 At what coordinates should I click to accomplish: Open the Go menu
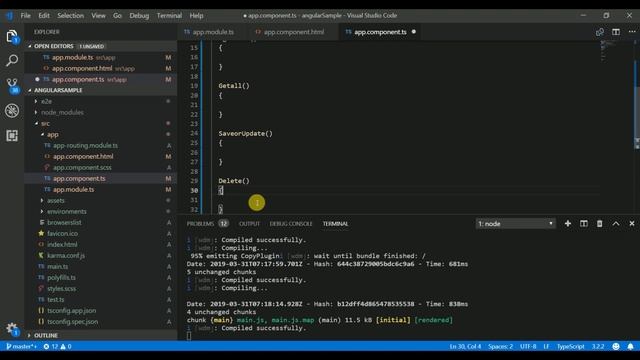(x=117, y=16)
